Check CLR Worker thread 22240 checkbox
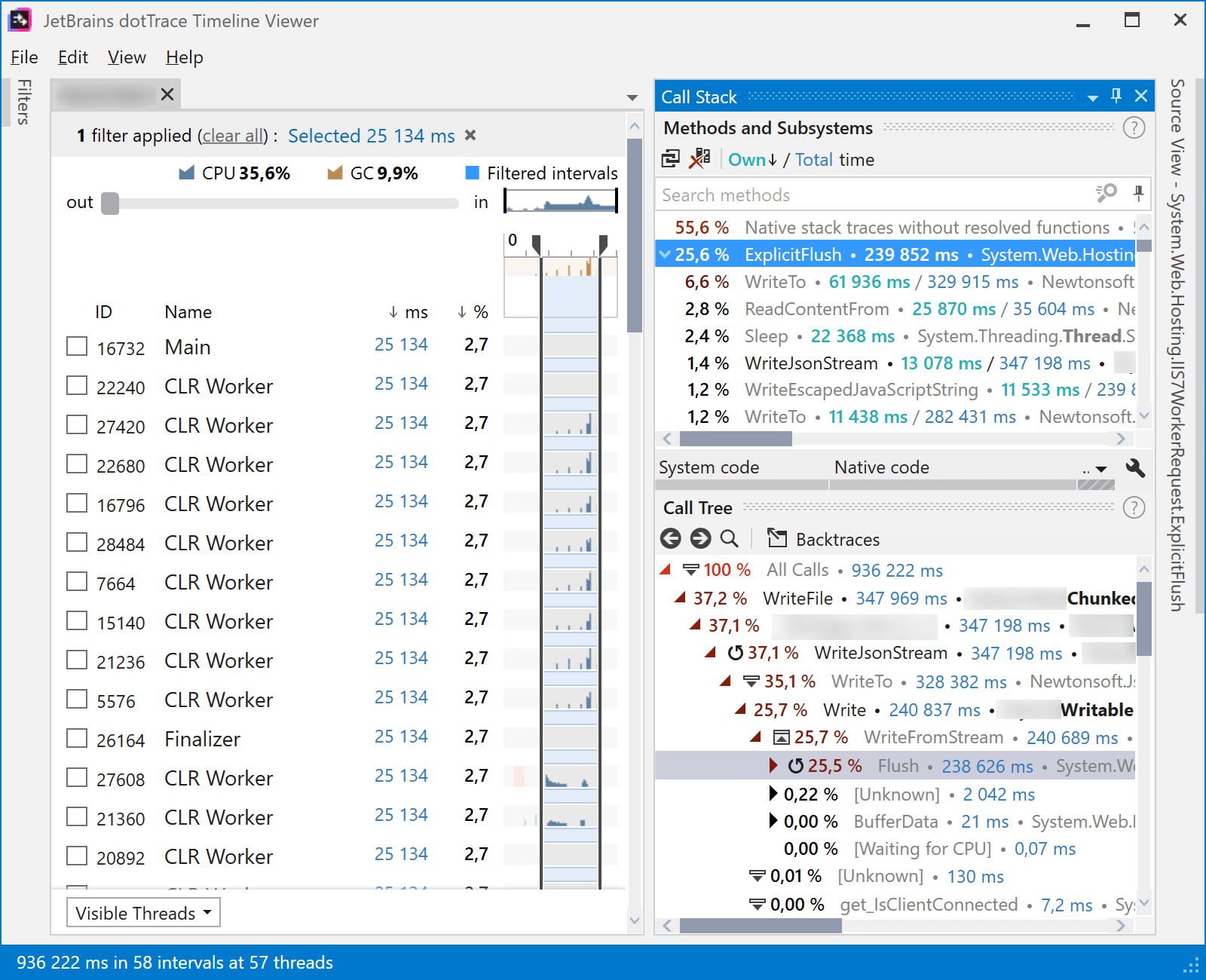The image size is (1206, 980). point(77,385)
